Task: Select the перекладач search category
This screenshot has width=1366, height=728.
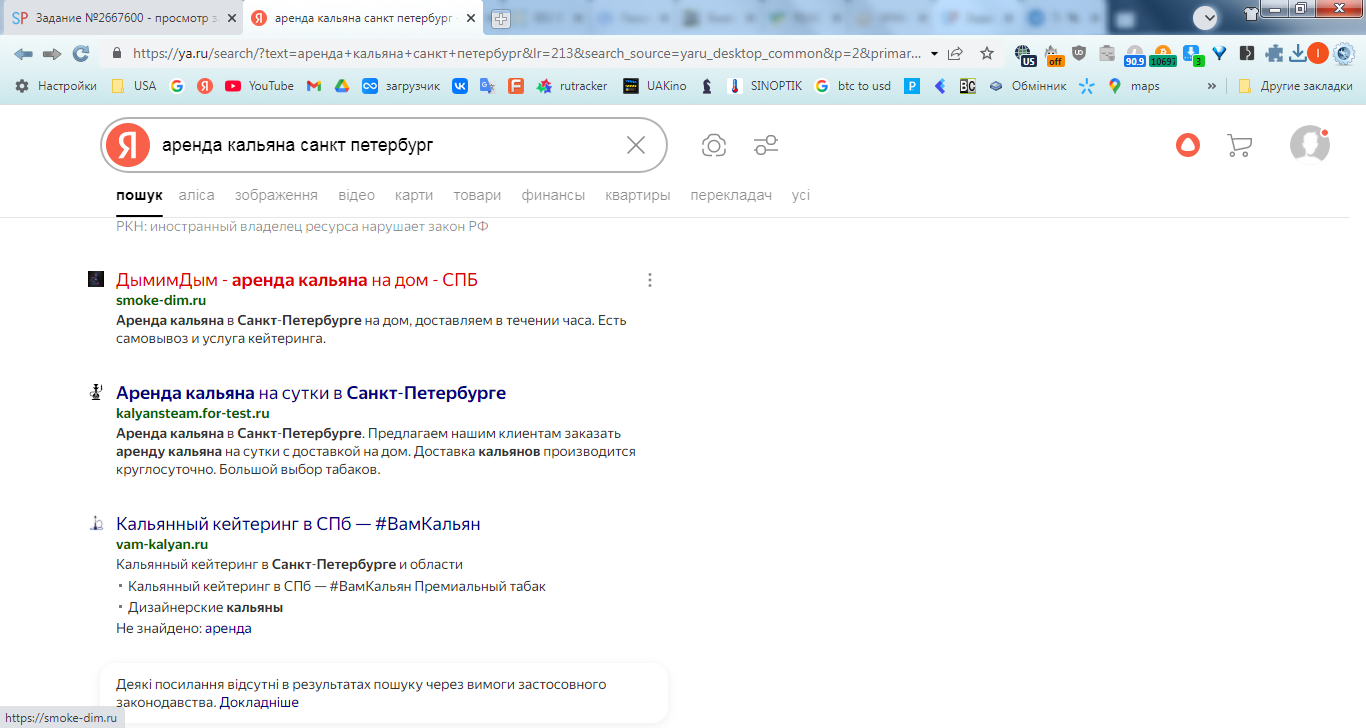Action: point(731,195)
